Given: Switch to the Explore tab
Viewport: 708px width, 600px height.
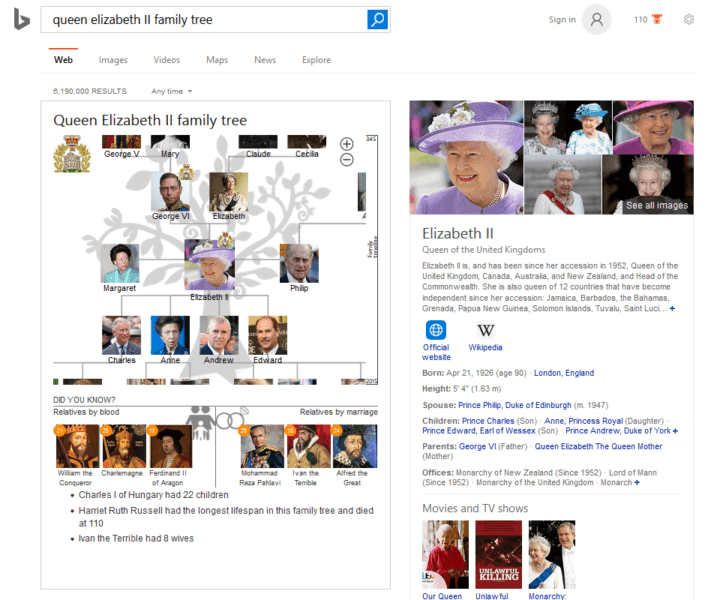Looking at the screenshot, I should 317,60.
